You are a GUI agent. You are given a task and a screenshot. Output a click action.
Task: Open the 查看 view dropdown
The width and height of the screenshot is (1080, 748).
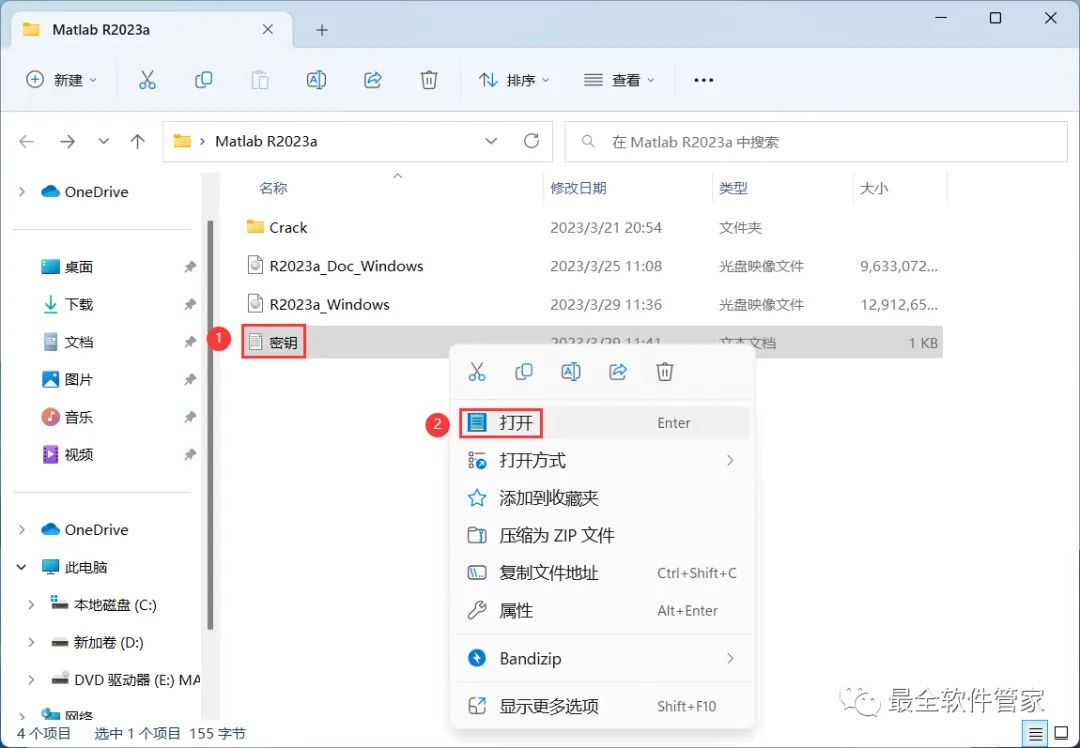click(x=619, y=80)
